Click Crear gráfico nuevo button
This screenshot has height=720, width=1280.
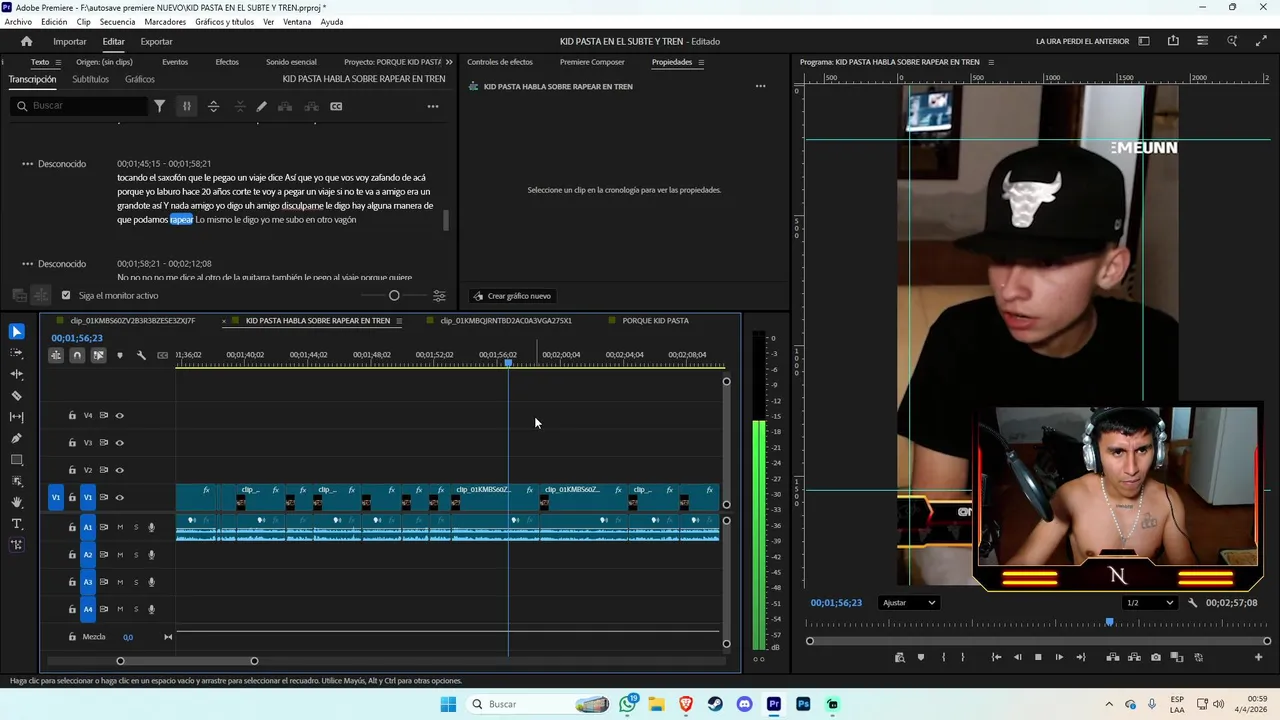(512, 296)
